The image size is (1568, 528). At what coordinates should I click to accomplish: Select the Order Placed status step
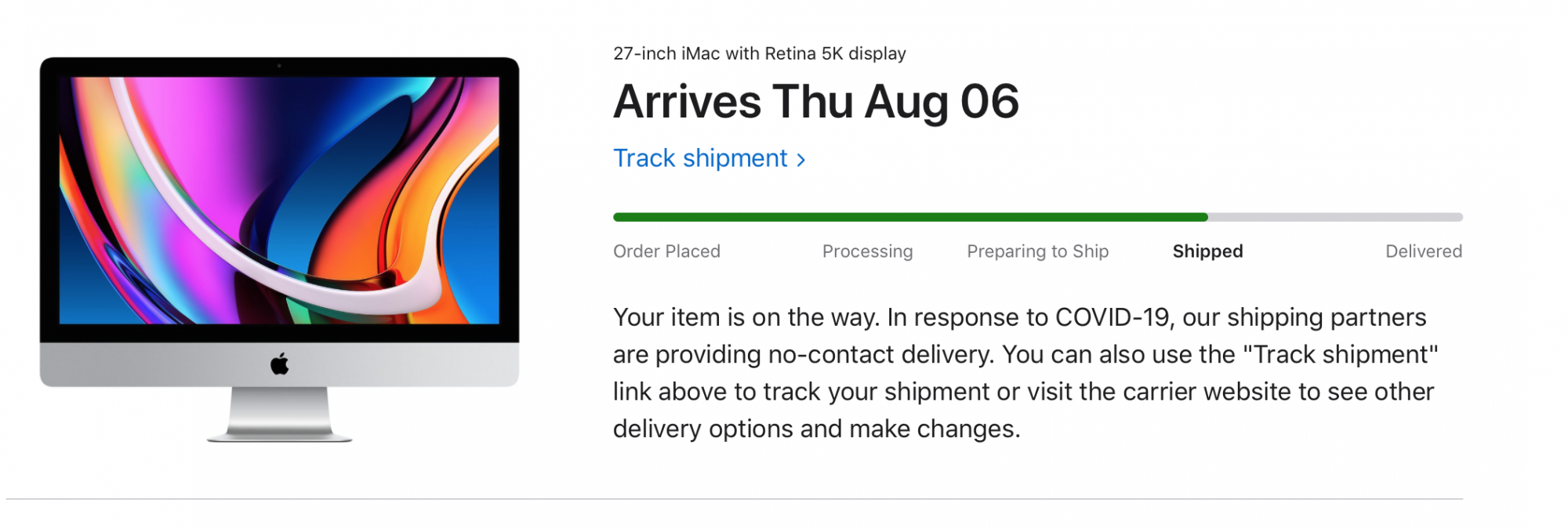[x=666, y=251]
